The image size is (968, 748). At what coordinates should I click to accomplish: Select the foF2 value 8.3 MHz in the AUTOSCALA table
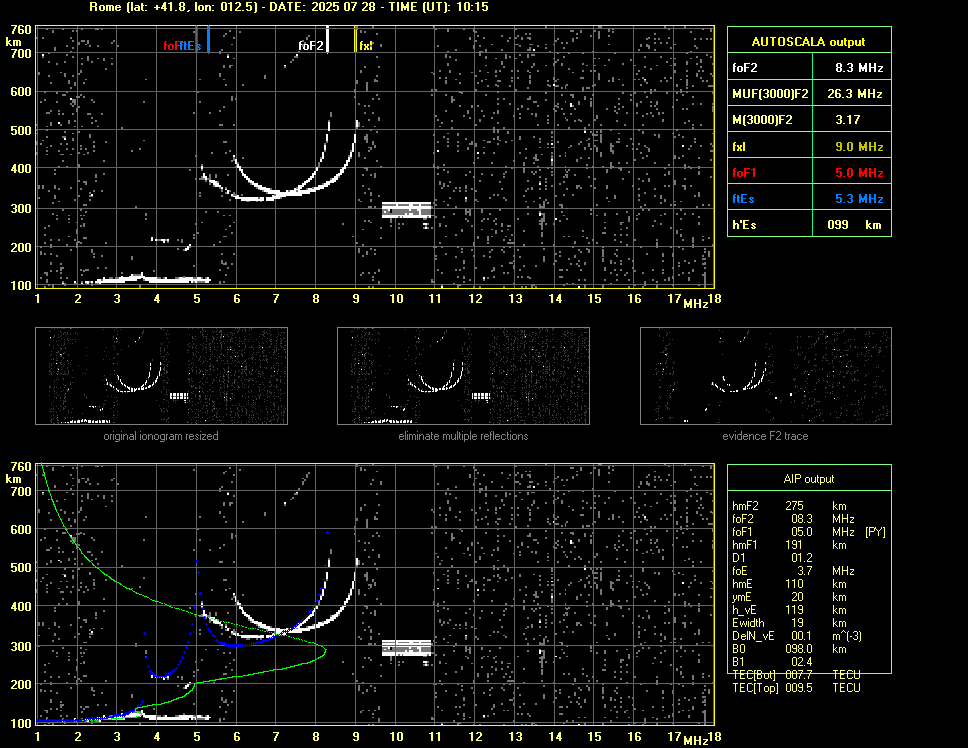859,68
